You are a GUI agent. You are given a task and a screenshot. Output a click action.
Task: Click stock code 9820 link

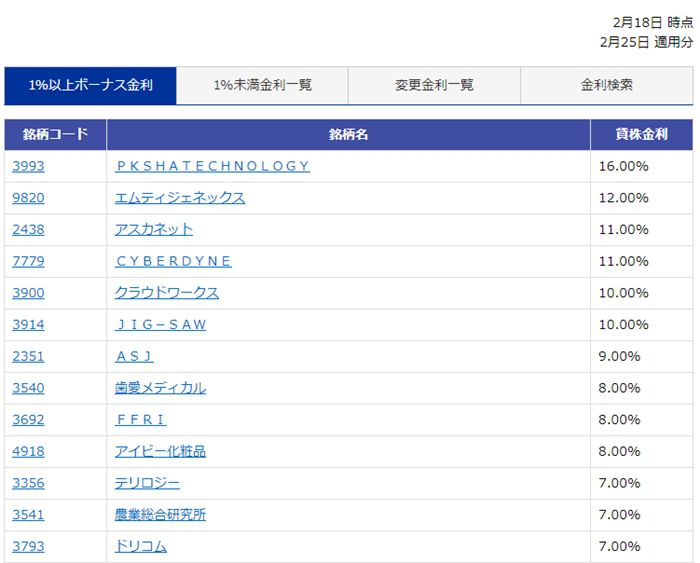coord(28,198)
